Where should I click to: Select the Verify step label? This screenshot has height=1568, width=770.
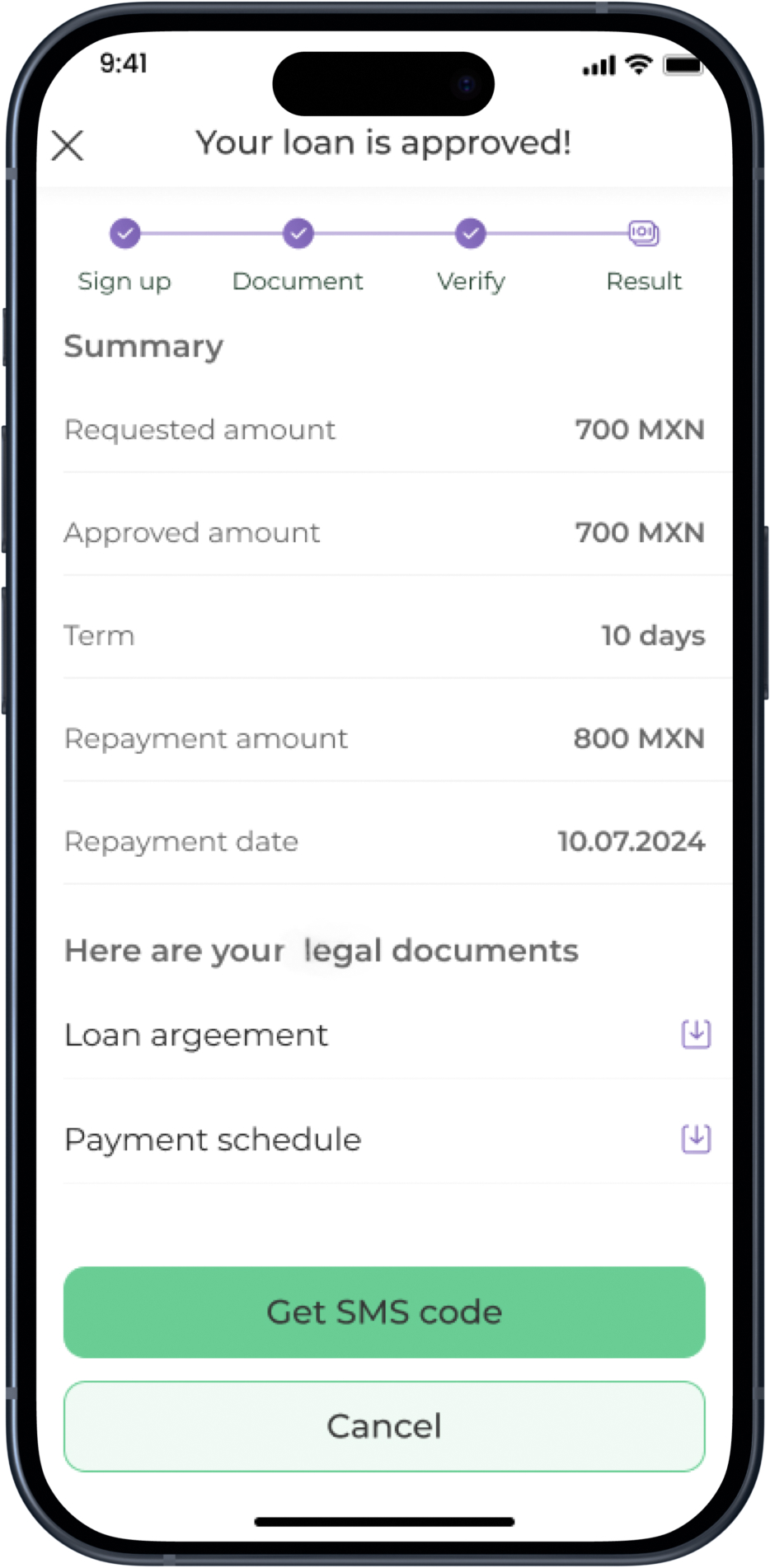pyautogui.click(x=471, y=282)
